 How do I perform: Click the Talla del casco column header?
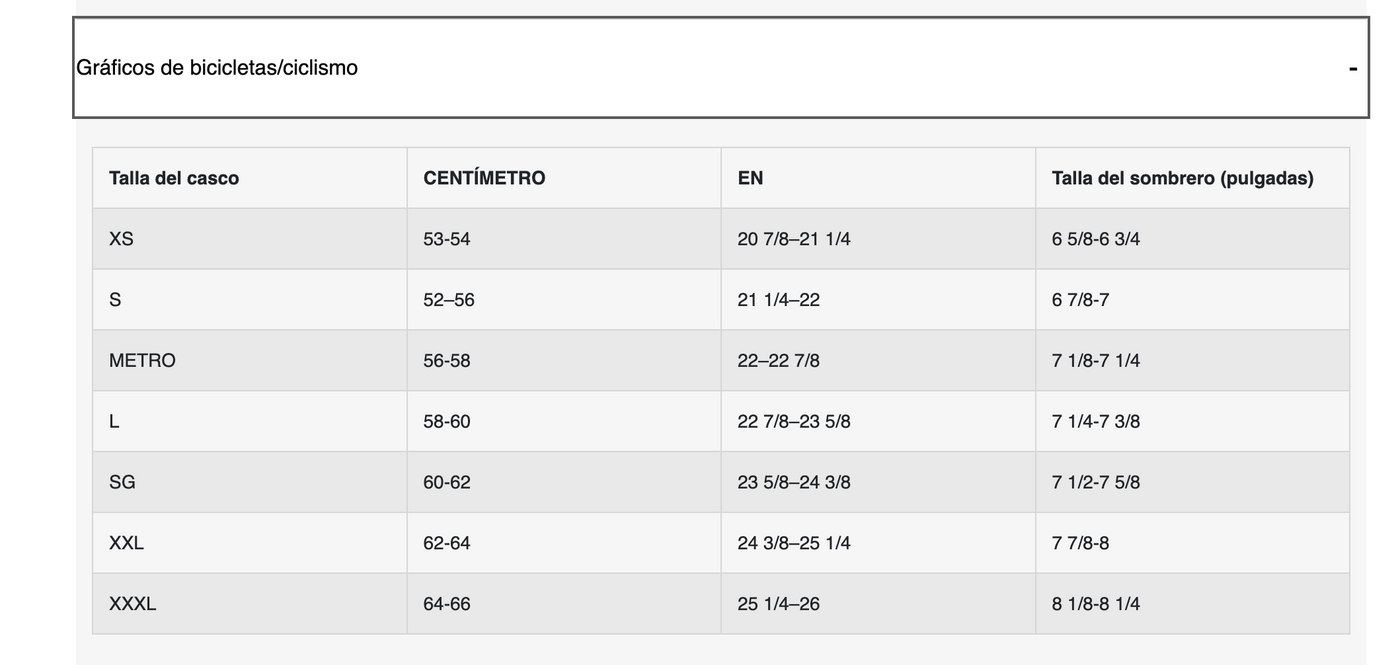coord(174,178)
